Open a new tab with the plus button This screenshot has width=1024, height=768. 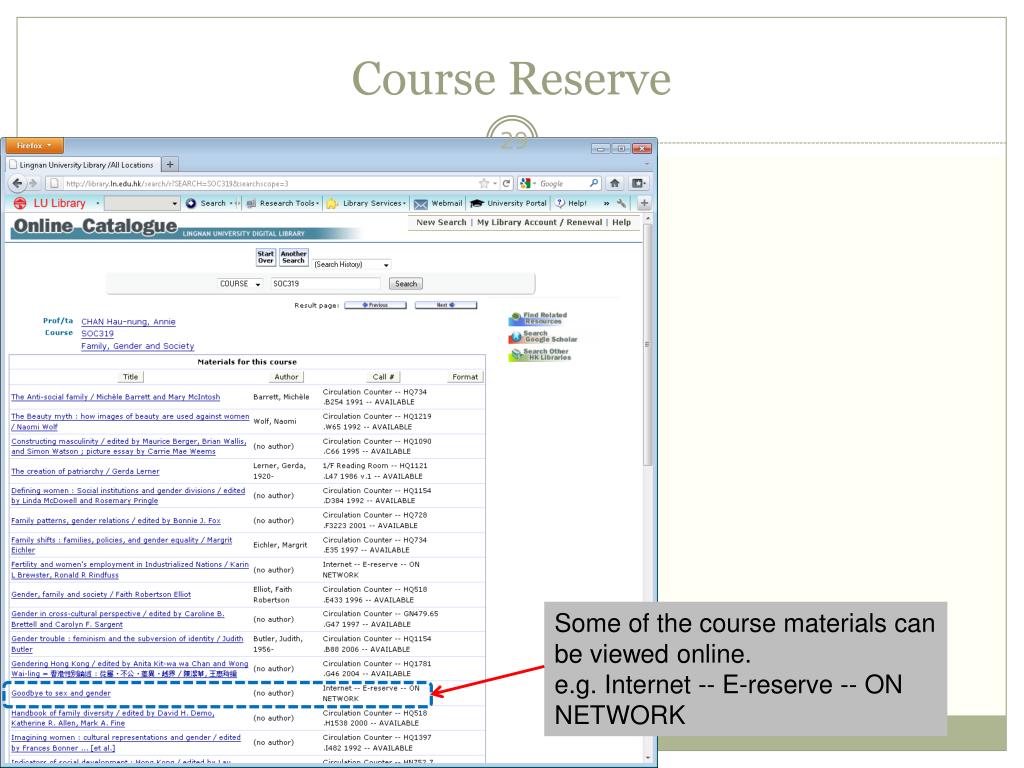[x=170, y=165]
